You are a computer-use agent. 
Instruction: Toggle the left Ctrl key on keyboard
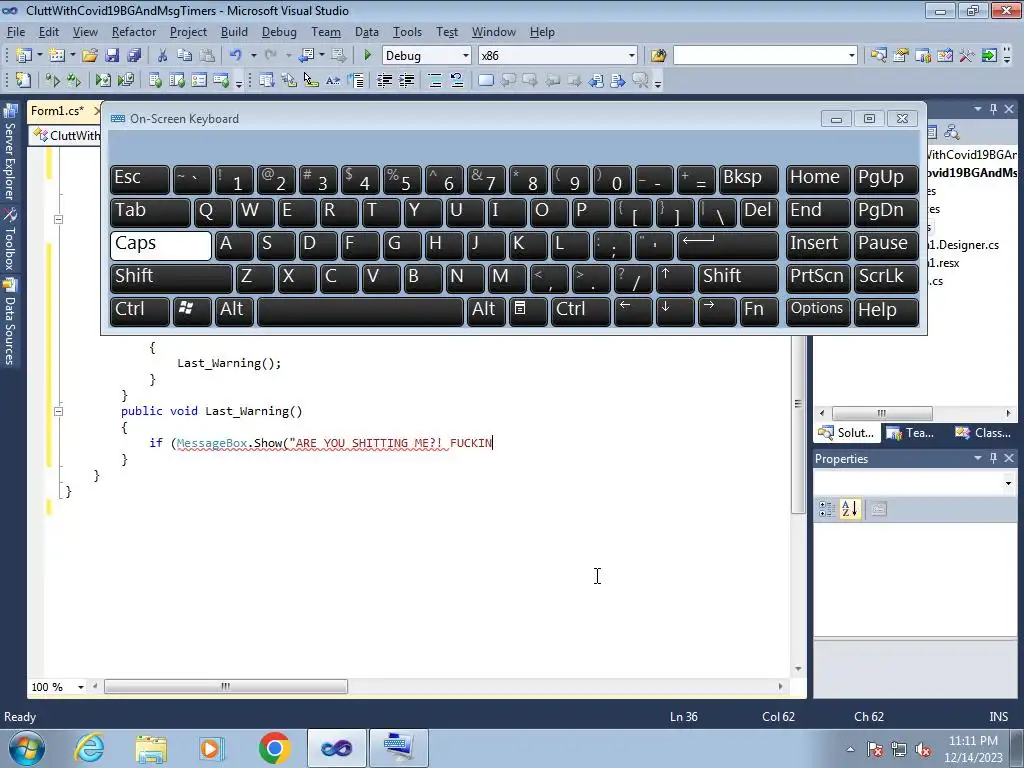[x=140, y=311]
